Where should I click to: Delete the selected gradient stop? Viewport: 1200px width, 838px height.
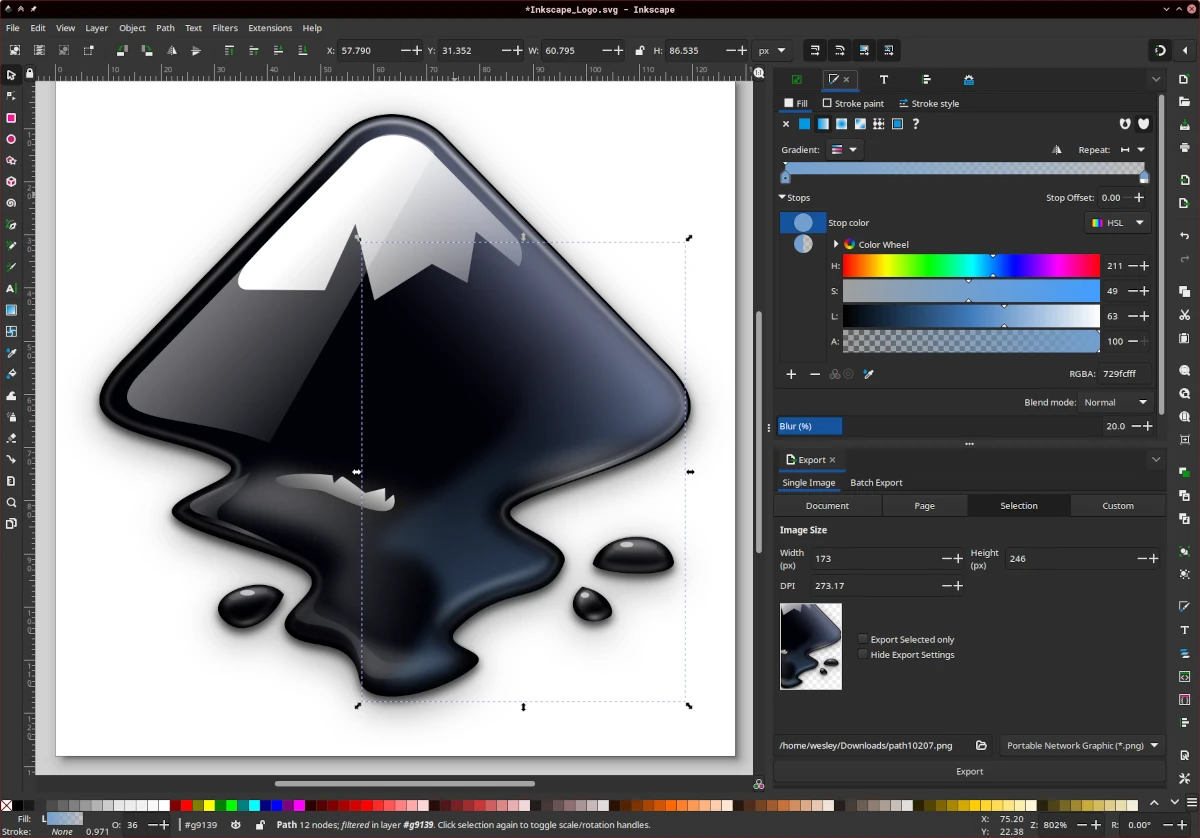tap(815, 374)
